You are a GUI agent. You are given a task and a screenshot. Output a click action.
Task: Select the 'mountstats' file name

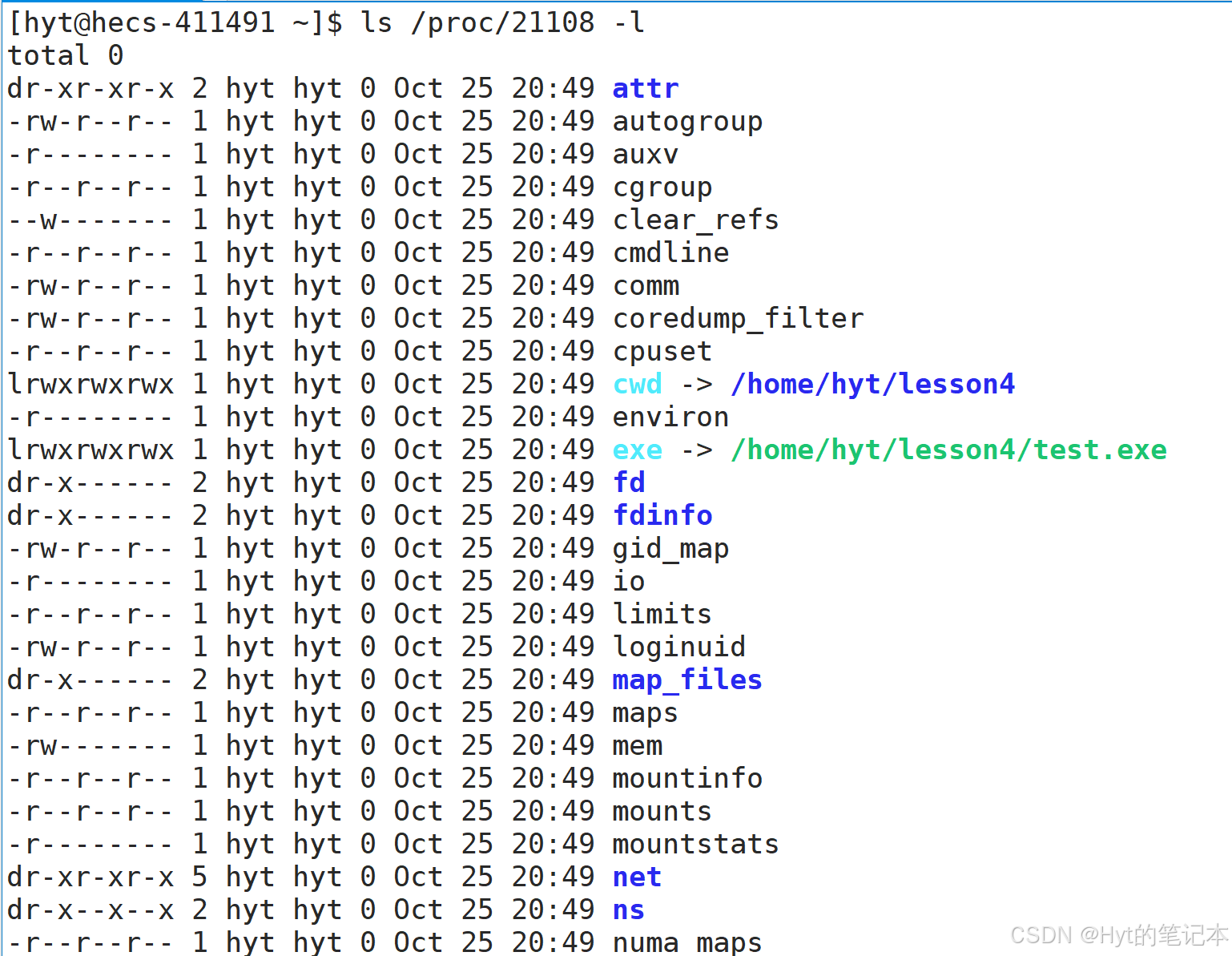click(696, 844)
